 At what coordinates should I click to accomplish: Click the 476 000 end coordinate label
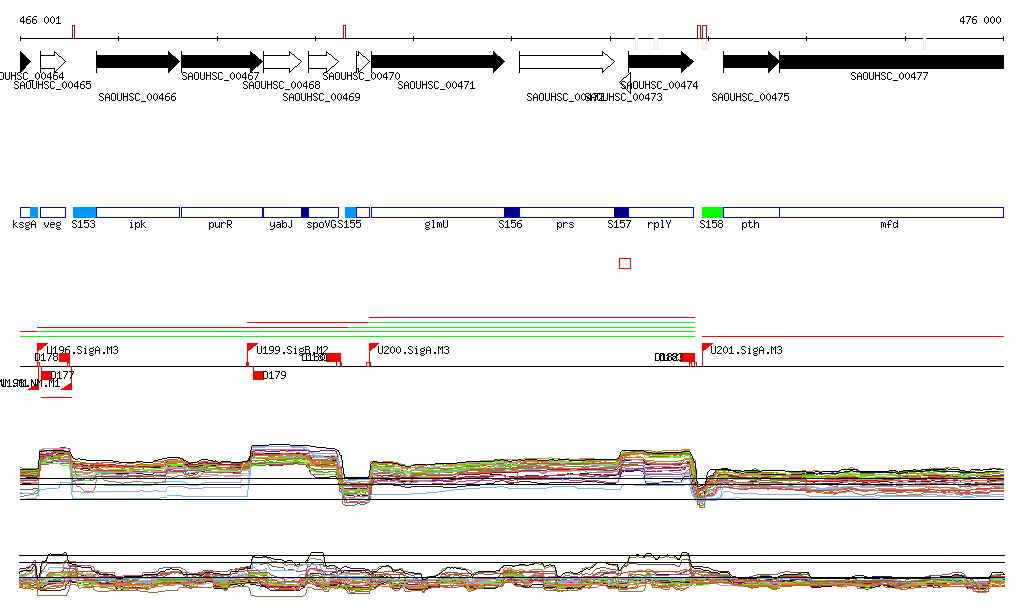point(980,20)
